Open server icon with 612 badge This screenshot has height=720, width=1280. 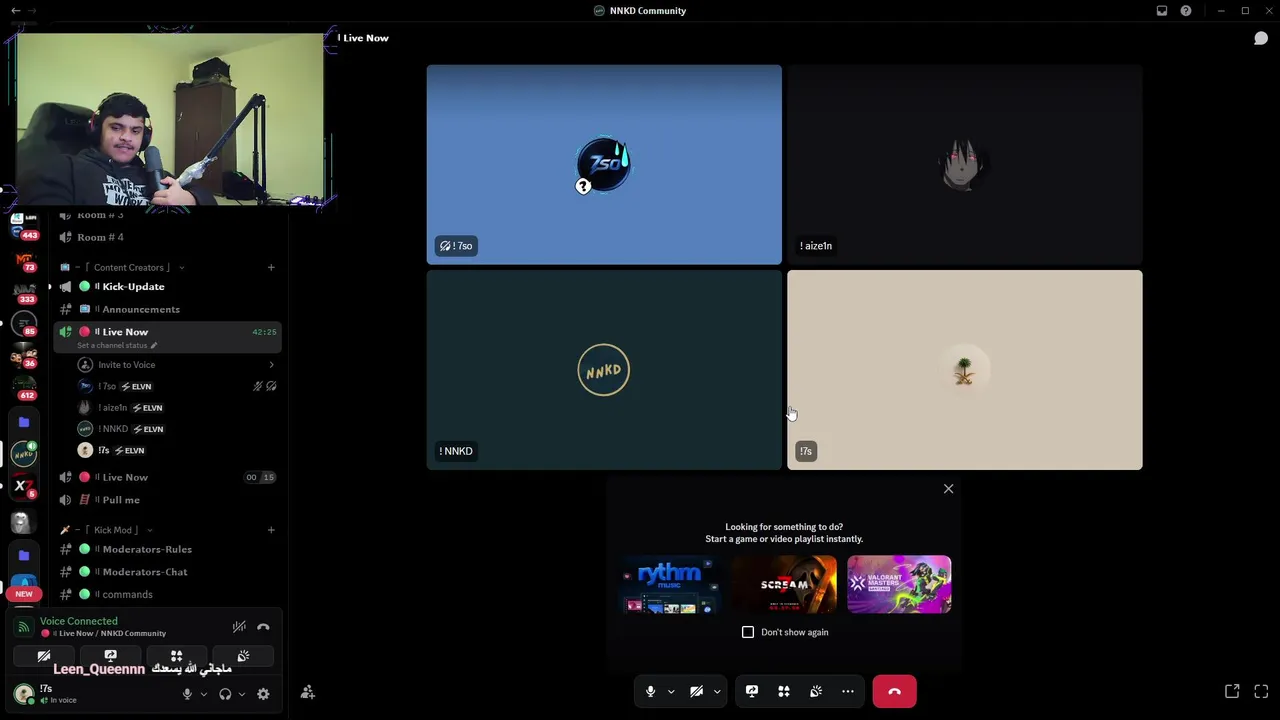click(x=24, y=389)
